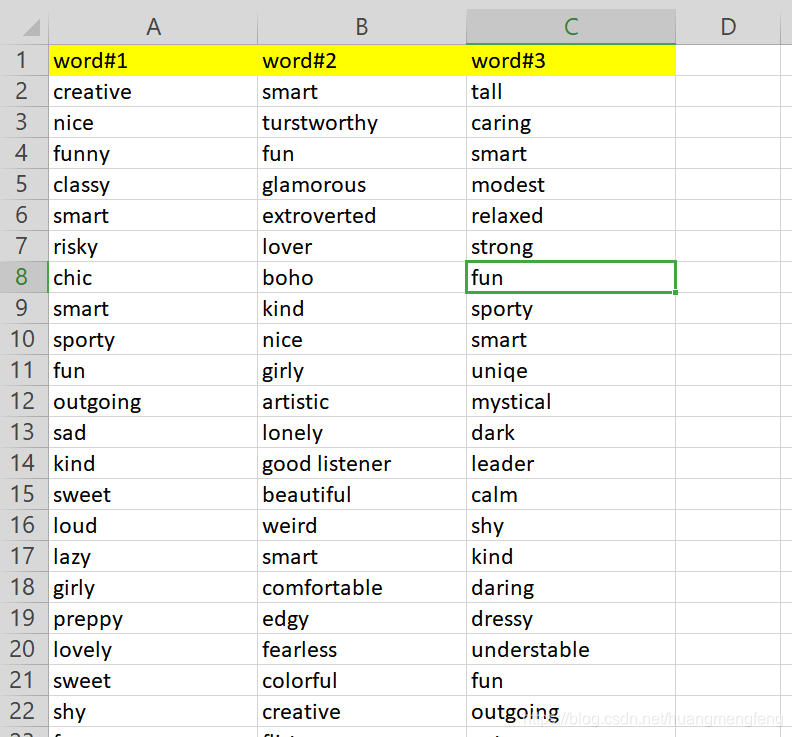Click the cell containing artistic
Viewport: 792px width, 737px height.
point(362,401)
